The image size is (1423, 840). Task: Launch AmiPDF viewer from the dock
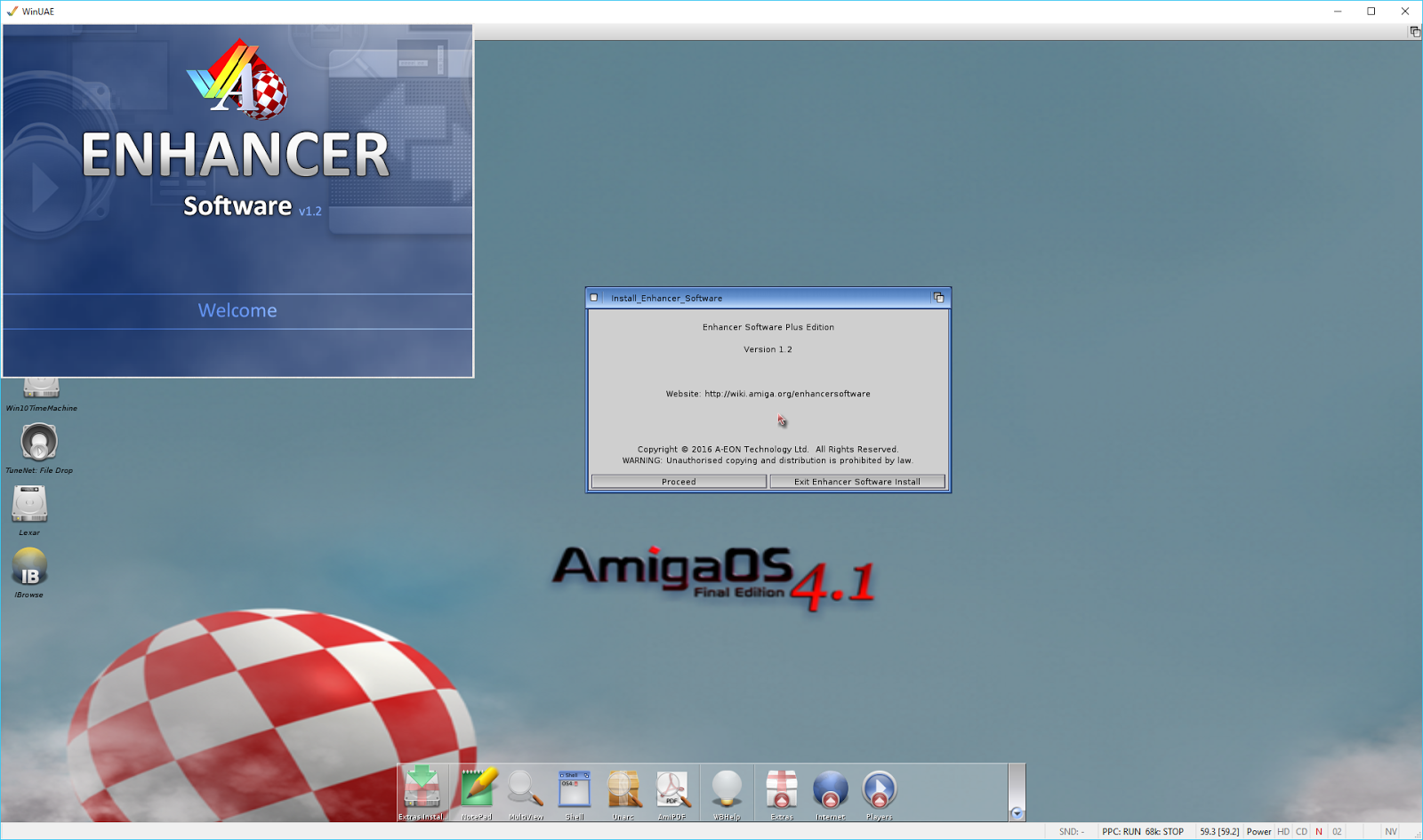click(672, 791)
